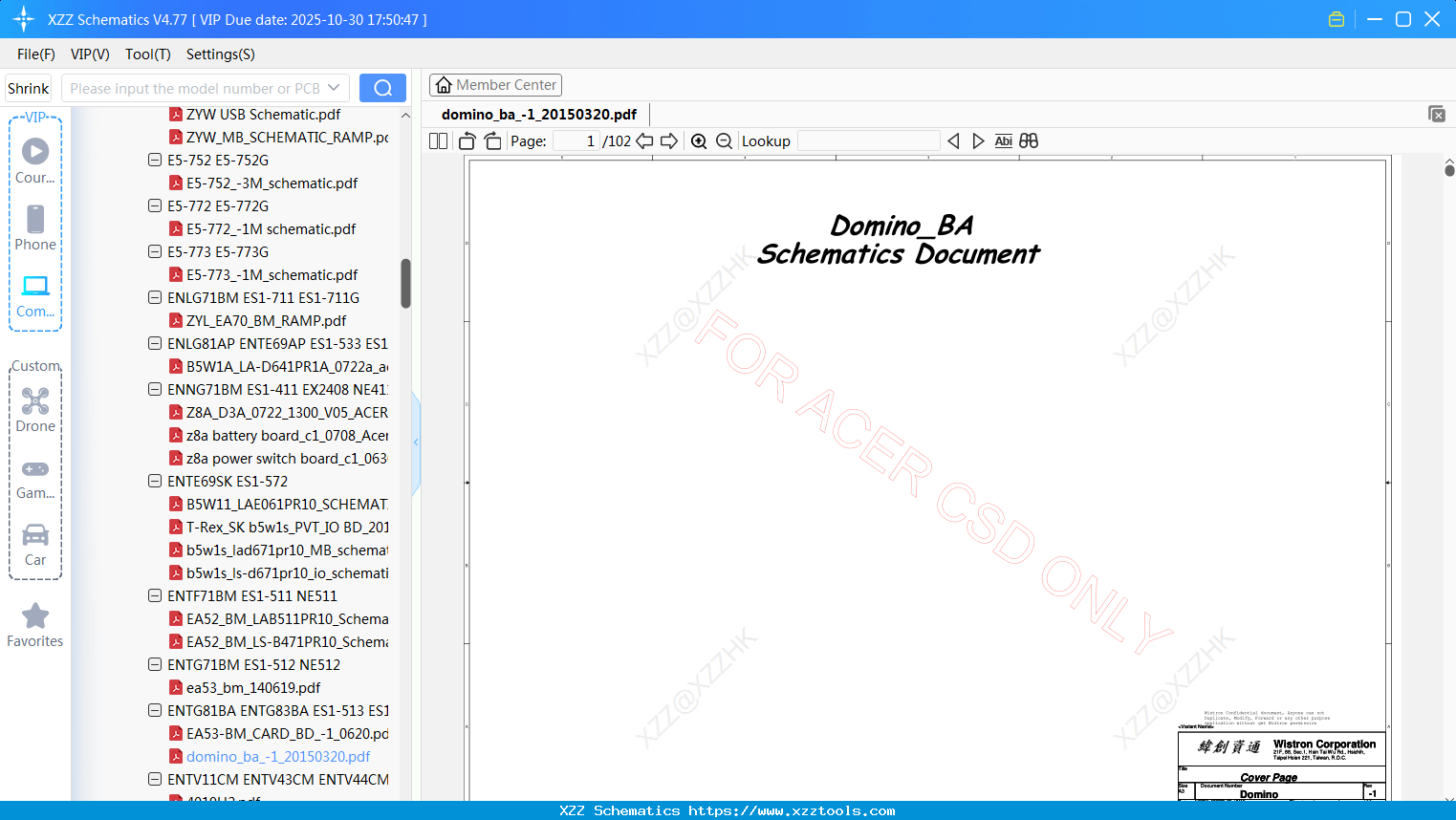The height and width of the screenshot is (820, 1456).
Task: Open Favorites star icon
Action: (35, 616)
